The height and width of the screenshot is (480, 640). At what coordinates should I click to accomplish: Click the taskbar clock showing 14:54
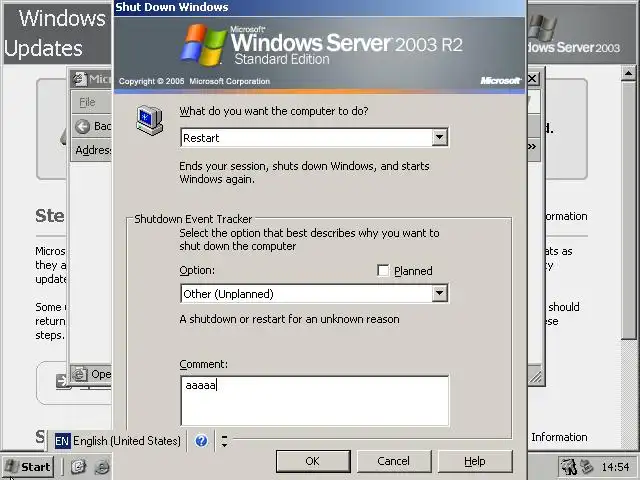pyautogui.click(x=616, y=467)
